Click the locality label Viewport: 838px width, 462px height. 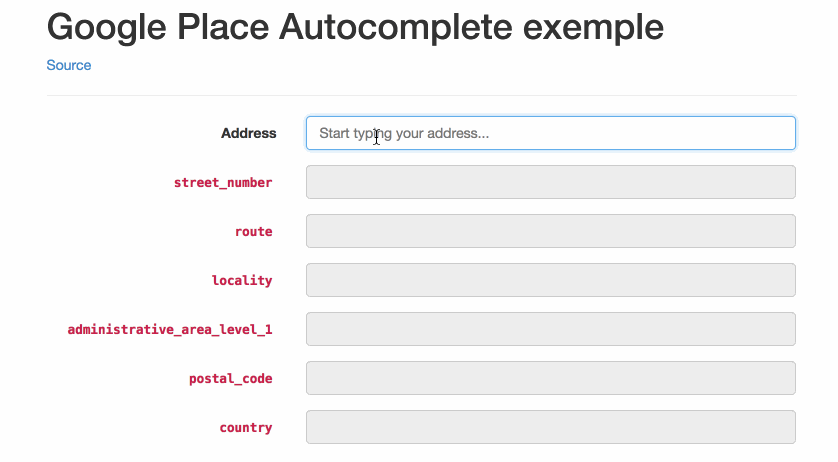click(242, 280)
